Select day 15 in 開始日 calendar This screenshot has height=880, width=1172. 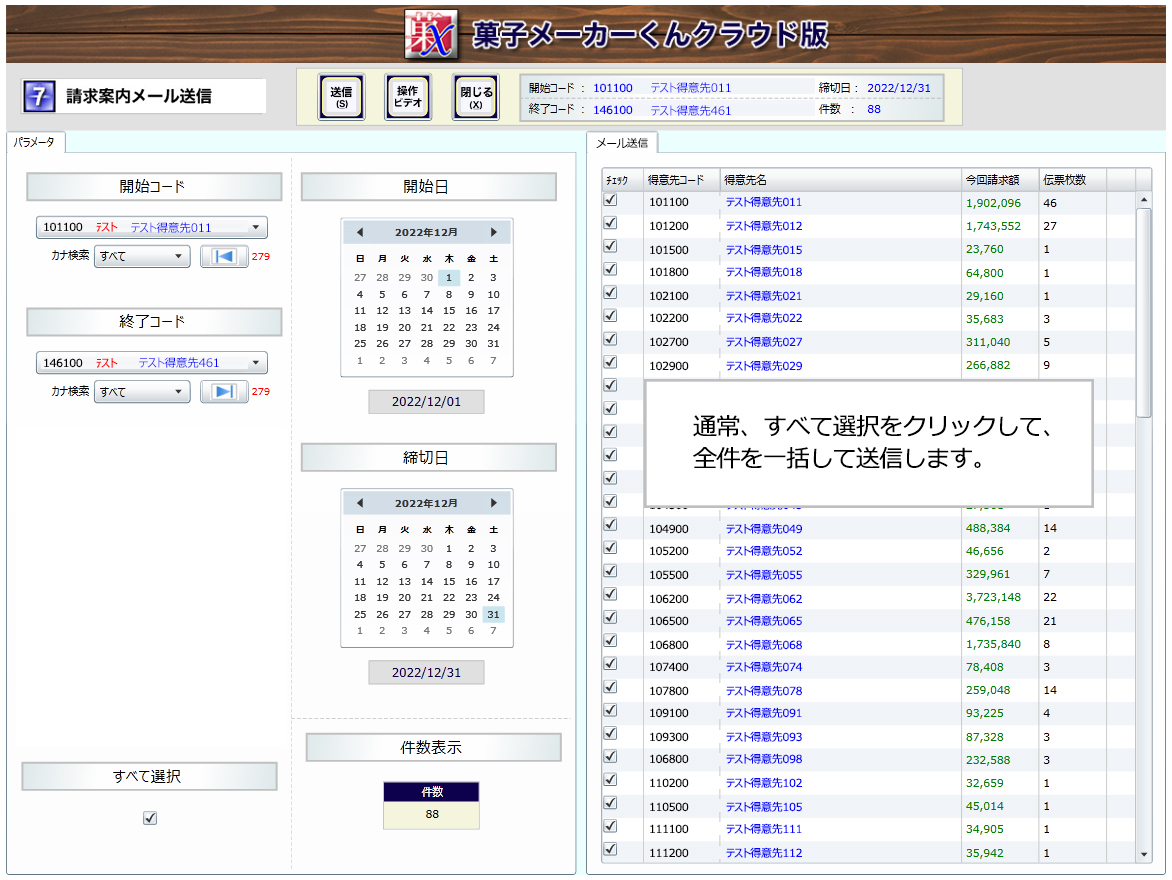[448, 311]
